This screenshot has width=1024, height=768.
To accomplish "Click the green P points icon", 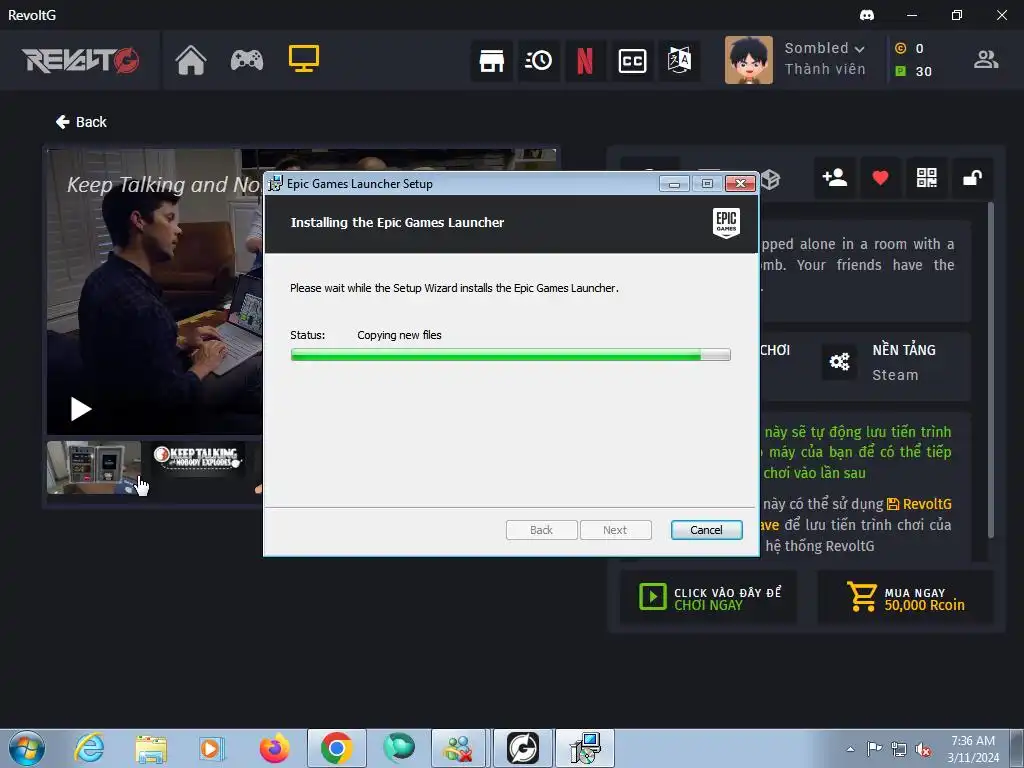I will tap(900, 71).
